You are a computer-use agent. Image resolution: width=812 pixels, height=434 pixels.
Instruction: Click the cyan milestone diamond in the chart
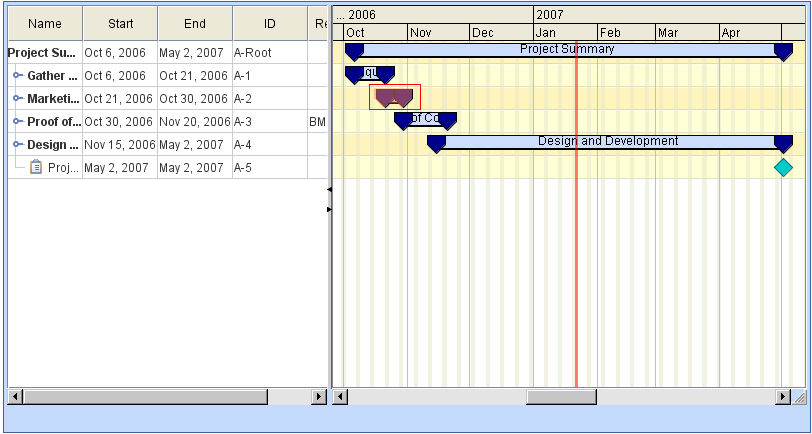(783, 167)
